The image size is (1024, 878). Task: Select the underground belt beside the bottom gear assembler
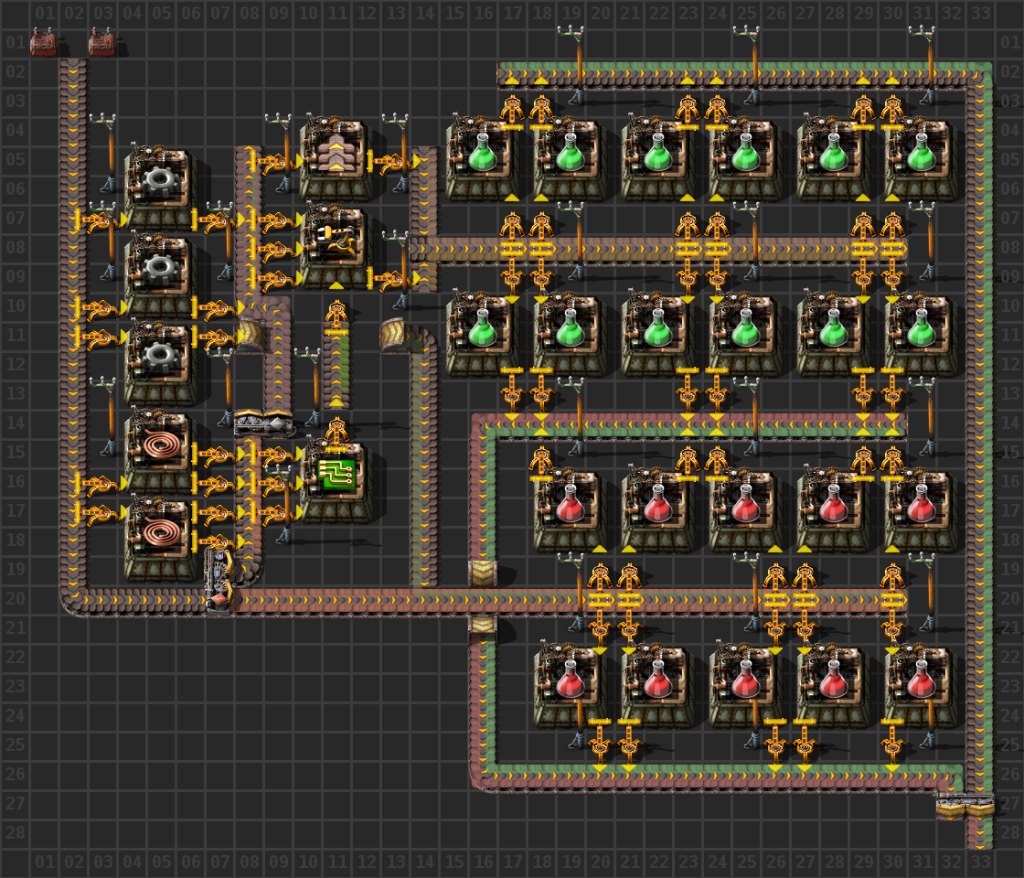click(251, 336)
